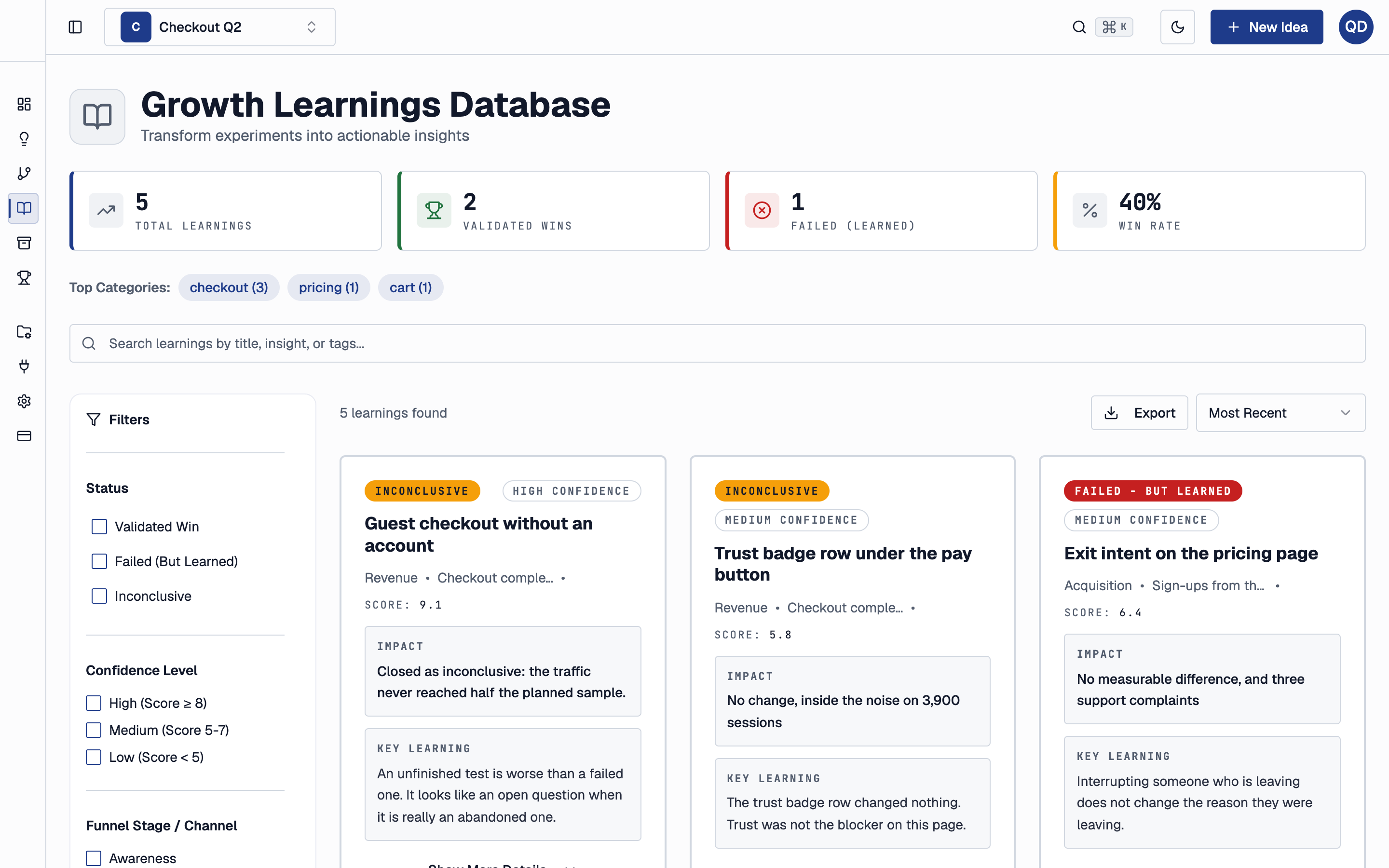Select the open book learnings sidebar icon
The width and height of the screenshot is (1389, 868).
pyautogui.click(x=24, y=208)
